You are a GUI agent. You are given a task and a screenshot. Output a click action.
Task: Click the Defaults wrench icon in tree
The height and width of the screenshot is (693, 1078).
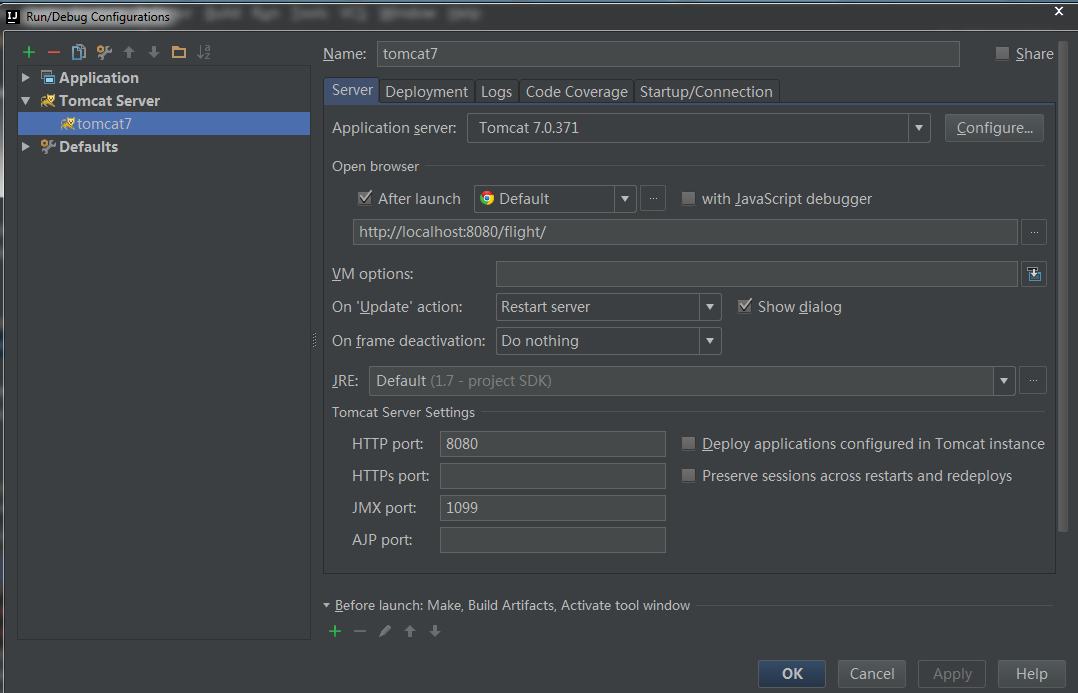pyautogui.click(x=47, y=146)
